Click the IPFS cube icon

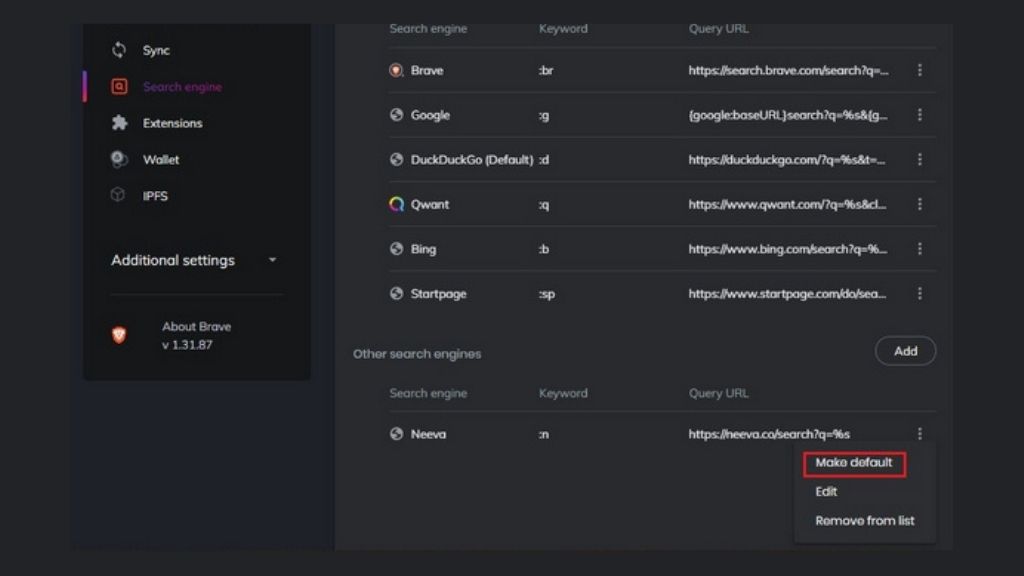(118, 195)
